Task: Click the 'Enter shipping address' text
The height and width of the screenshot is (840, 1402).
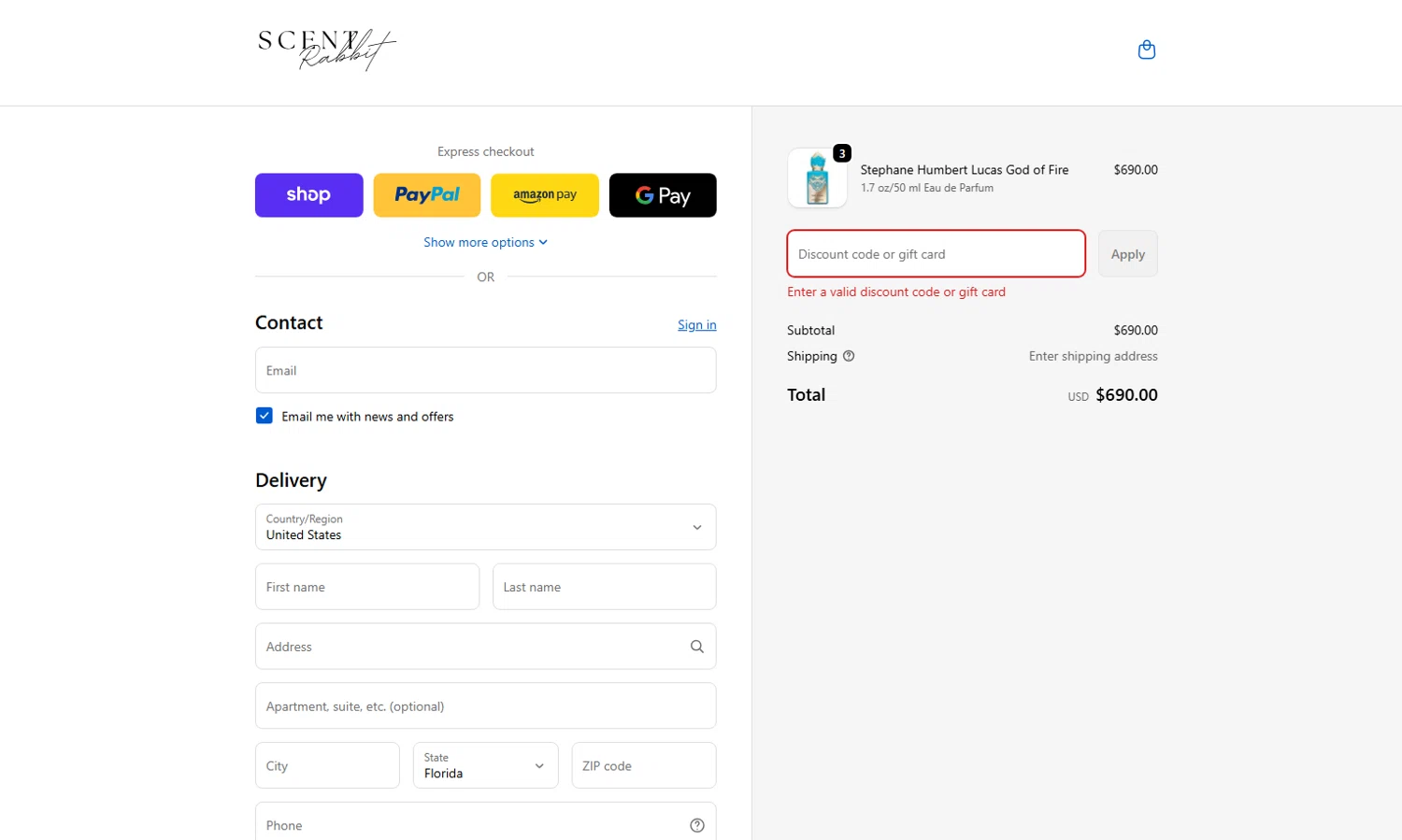Action: click(x=1094, y=356)
